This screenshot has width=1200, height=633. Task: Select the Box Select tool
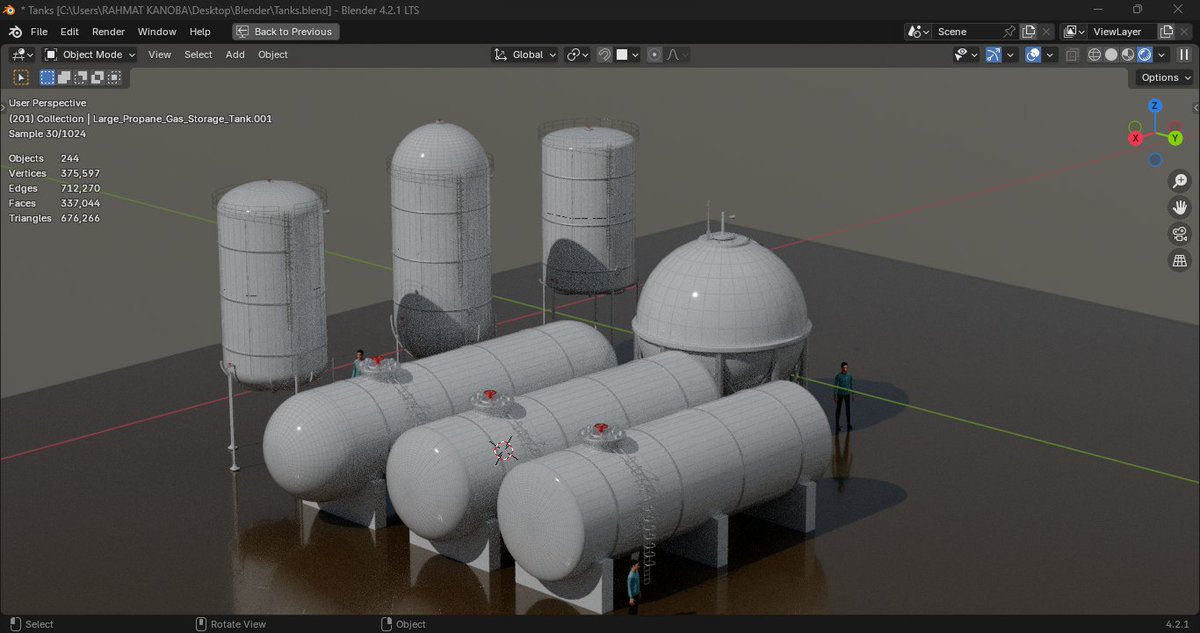(47, 77)
